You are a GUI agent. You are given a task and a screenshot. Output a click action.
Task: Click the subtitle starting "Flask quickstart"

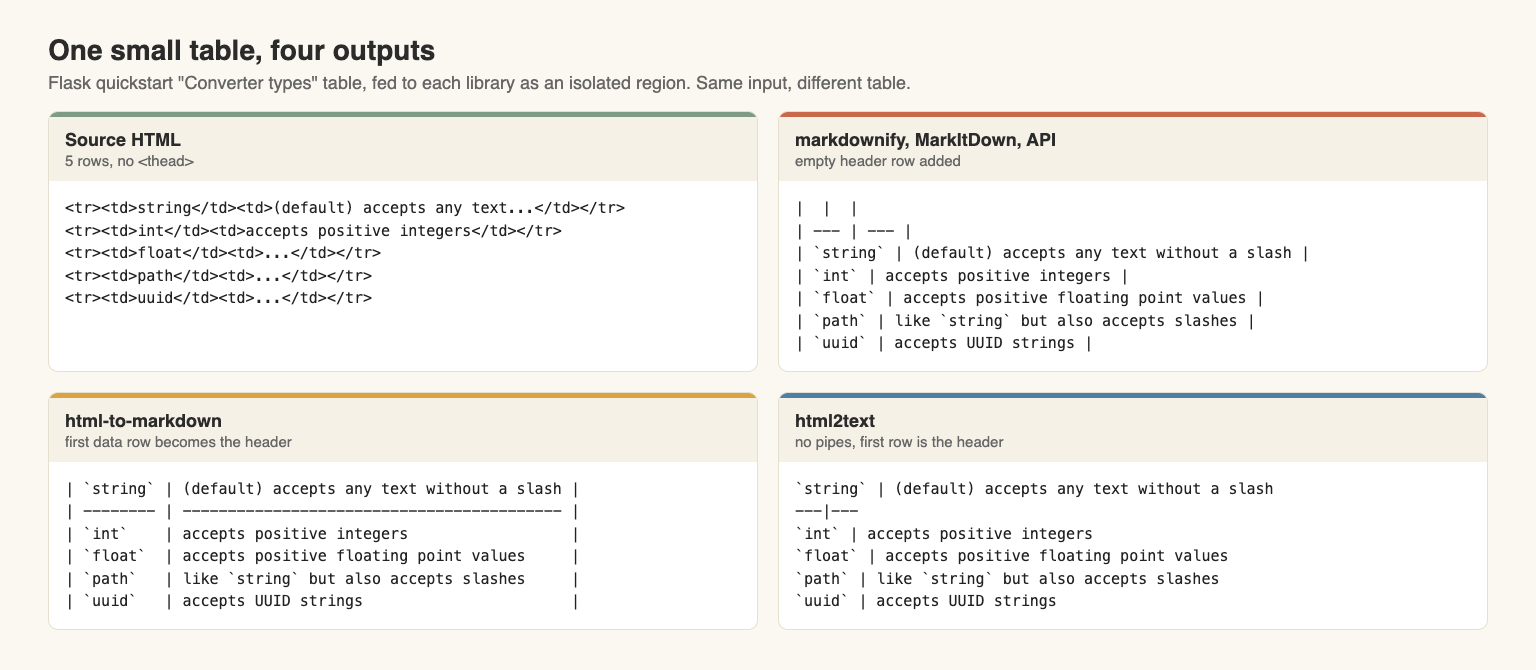(x=479, y=83)
